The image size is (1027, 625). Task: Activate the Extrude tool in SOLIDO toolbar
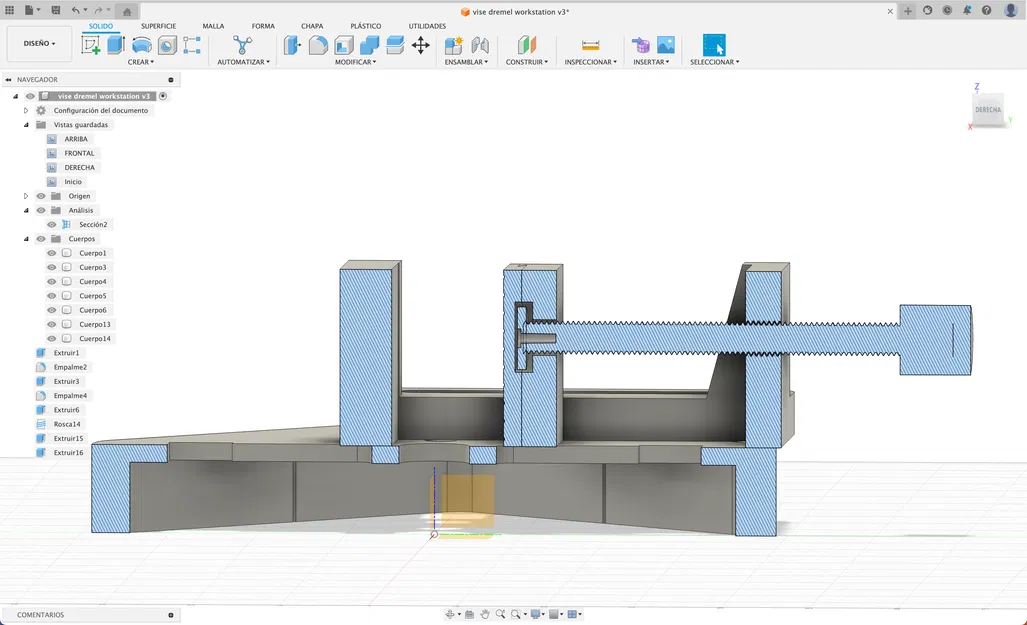[x=117, y=44]
